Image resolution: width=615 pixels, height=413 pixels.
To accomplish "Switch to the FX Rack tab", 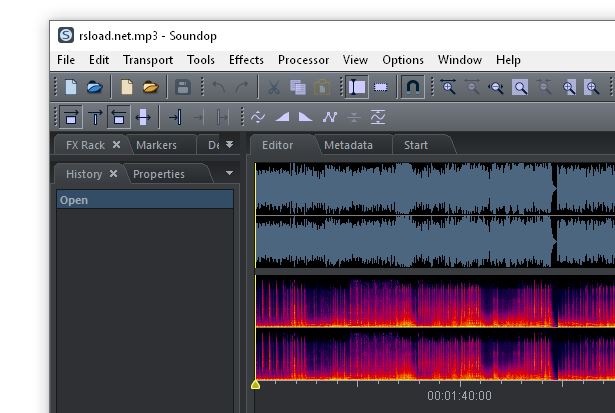I will [85, 145].
